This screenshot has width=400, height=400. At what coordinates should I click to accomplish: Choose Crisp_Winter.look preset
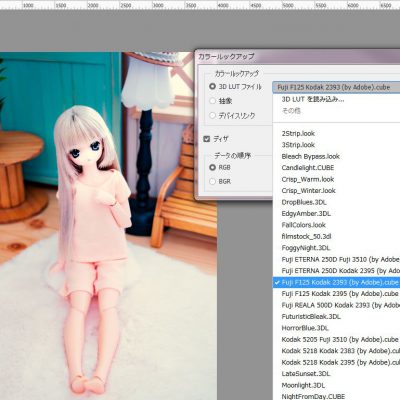[309, 191]
